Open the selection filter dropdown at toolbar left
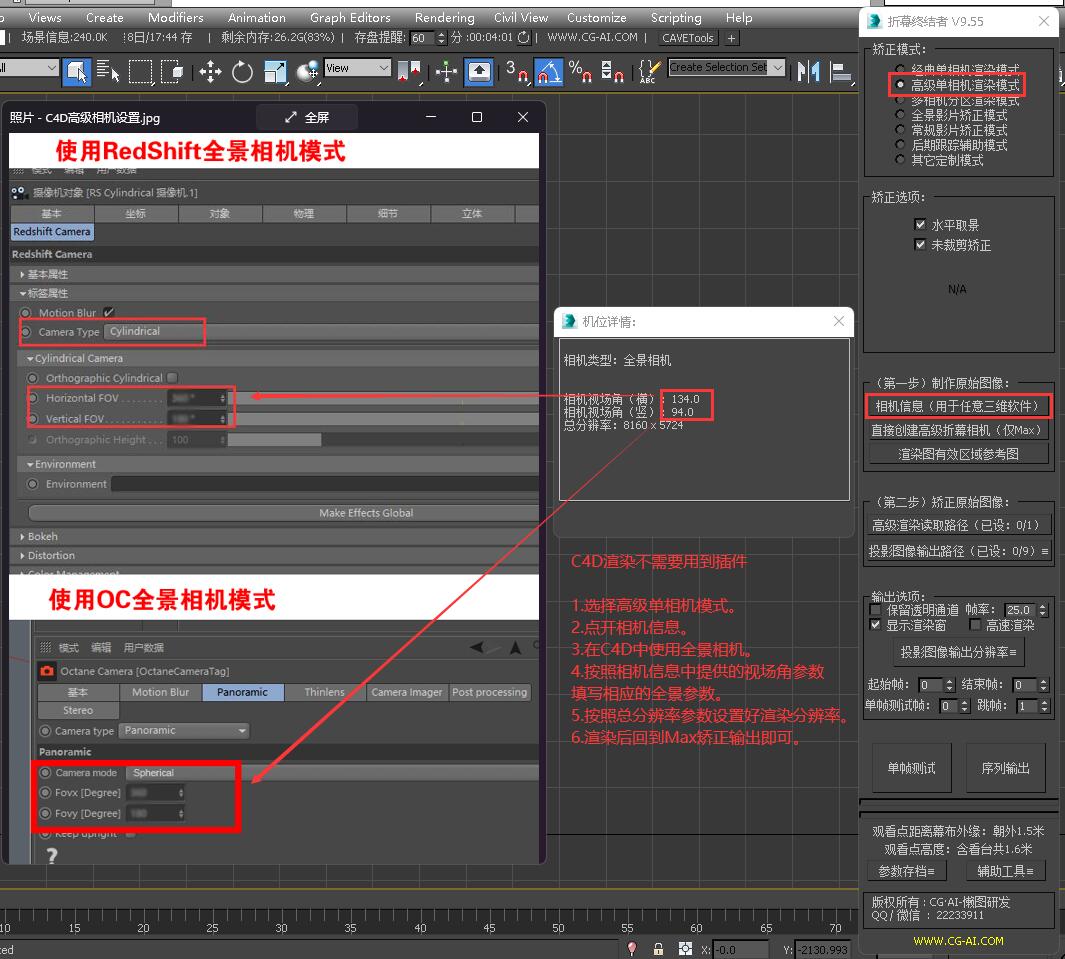The image size is (1065, 959). pyautogui.click(x=29, y=68)
